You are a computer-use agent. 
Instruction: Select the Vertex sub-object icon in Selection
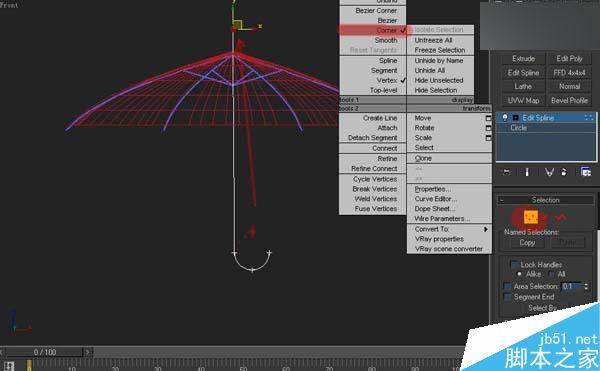pos(531,217)
